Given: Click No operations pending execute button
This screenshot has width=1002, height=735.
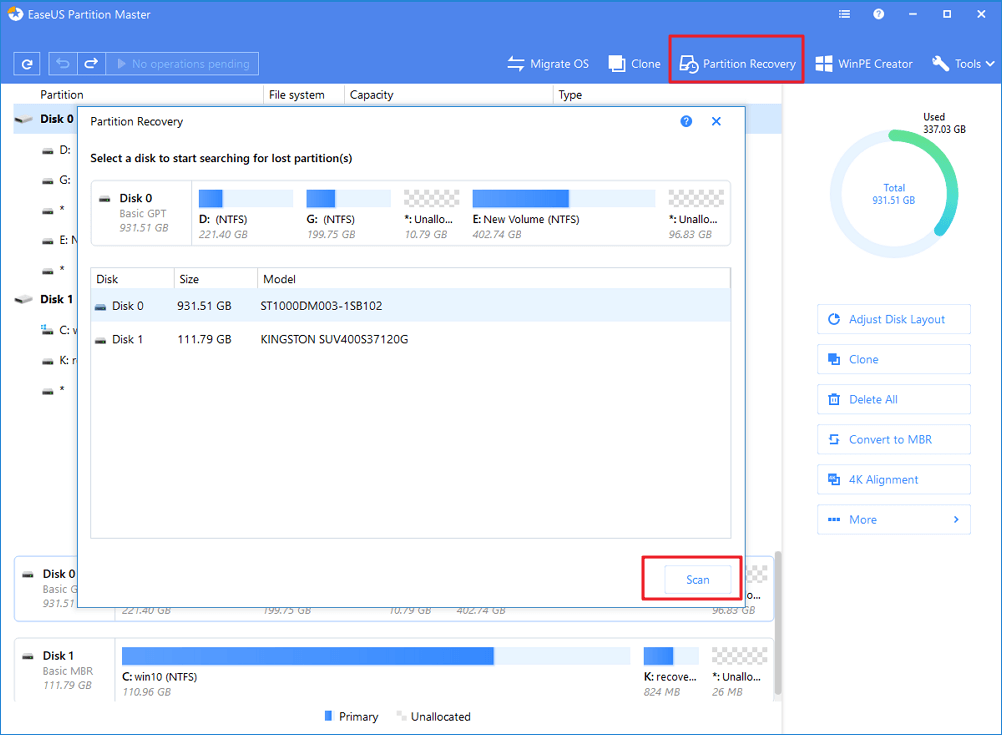Looking at the screenshot, I should 182,64.
